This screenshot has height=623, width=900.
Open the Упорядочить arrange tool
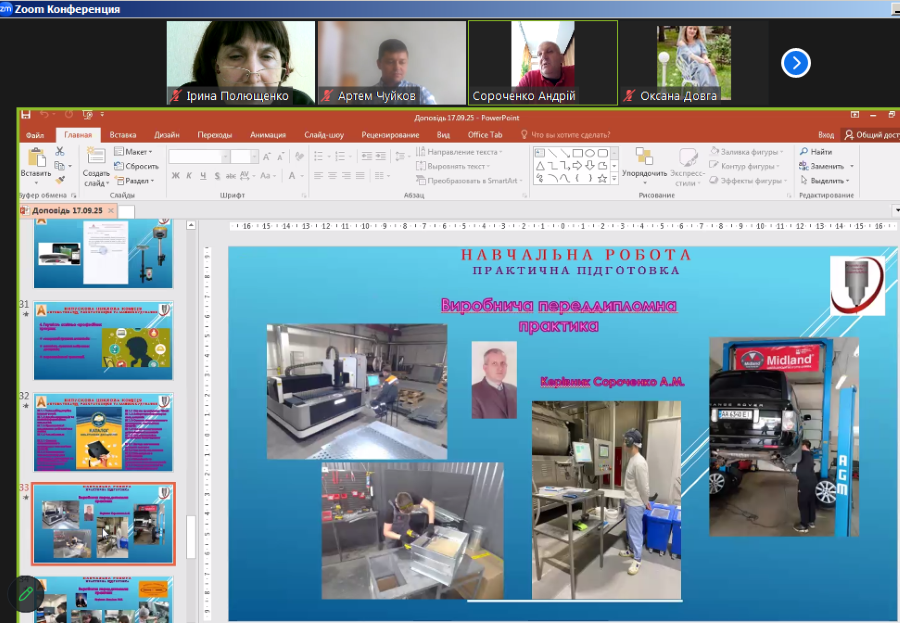pos(643,161)
